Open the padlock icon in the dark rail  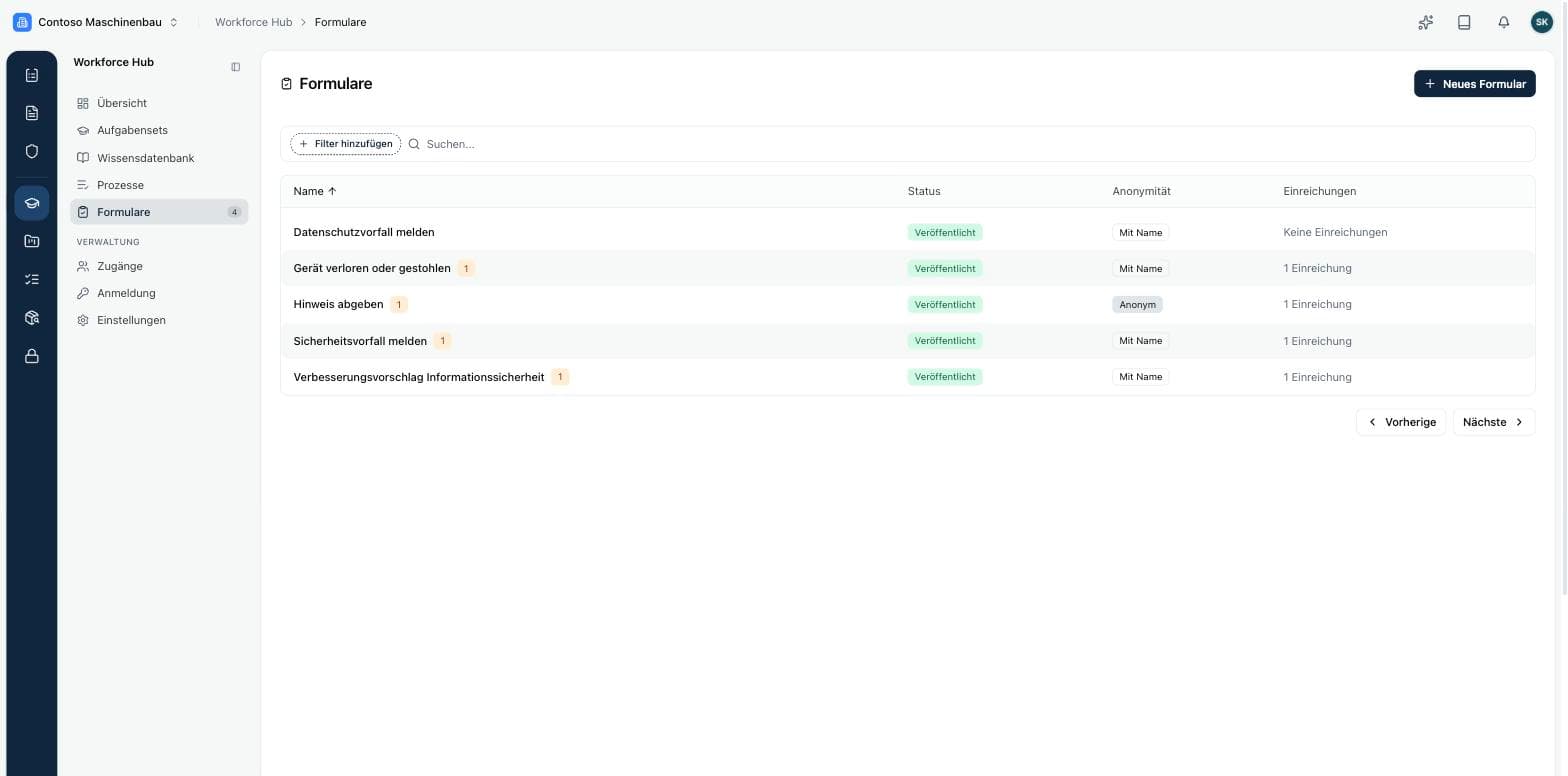pyautogui.click(x=31, y=357)
